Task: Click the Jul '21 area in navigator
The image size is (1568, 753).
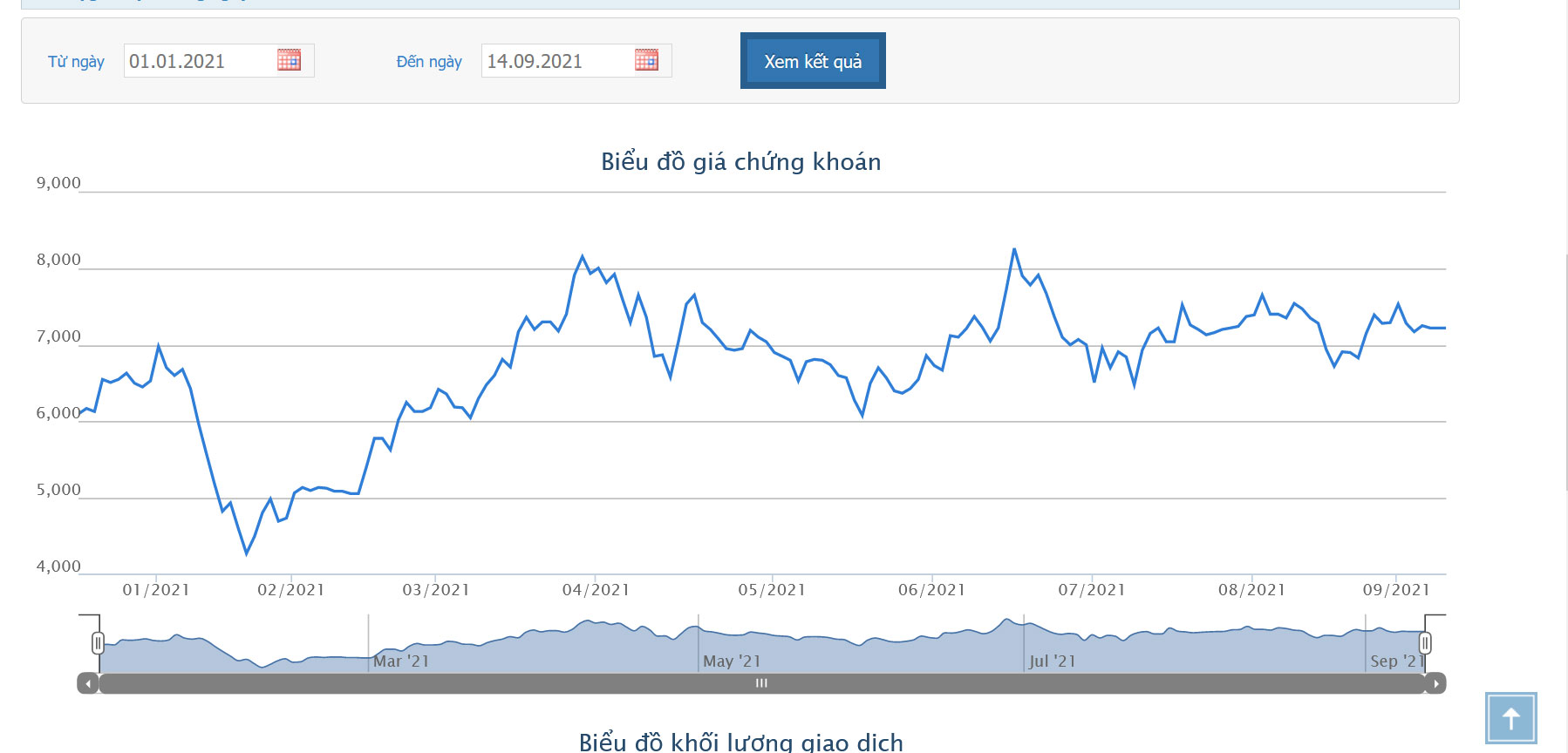Action: (x=1052, y=661)
